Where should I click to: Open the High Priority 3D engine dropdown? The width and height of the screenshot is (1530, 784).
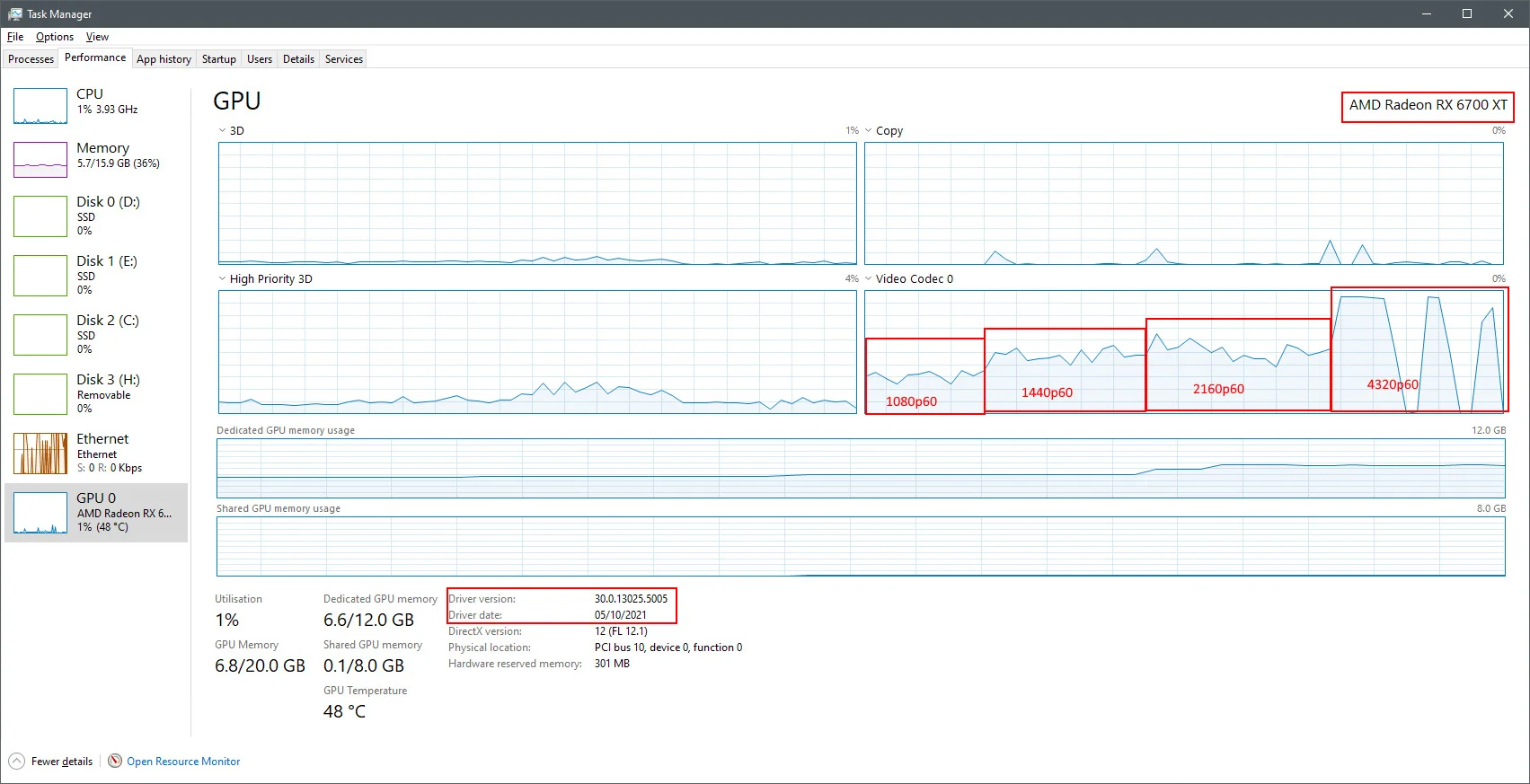click(222, 278)
